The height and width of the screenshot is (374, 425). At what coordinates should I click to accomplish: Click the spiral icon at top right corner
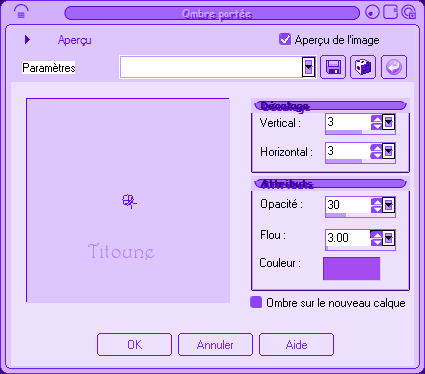click(408, 12)
